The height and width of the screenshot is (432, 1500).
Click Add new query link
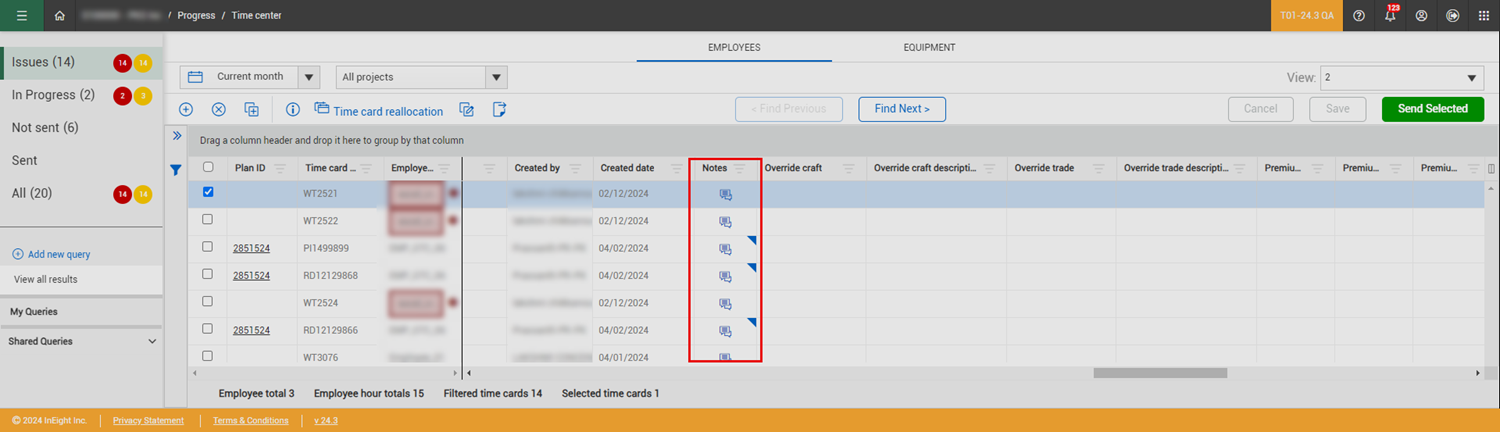(51, 255)
